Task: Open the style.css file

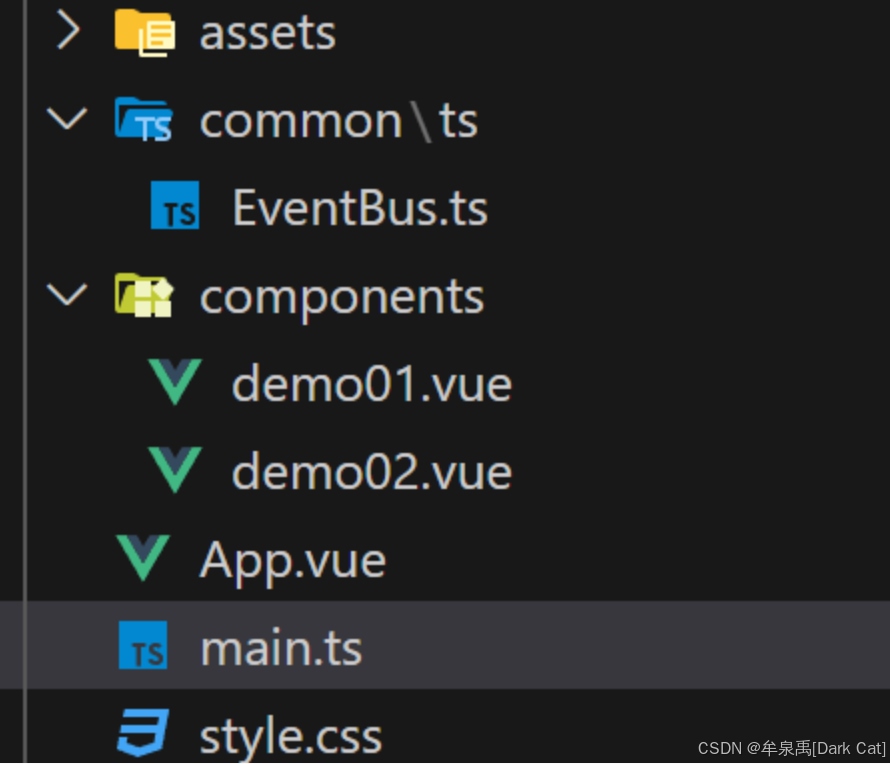Action: (x=291, y=736)
